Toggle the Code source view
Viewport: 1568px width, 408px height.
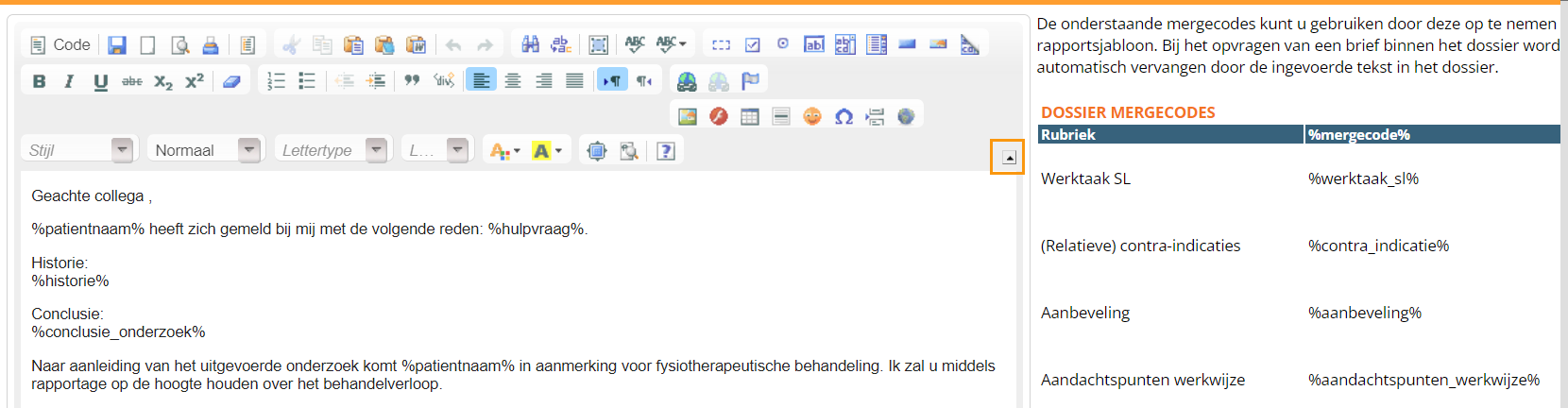[x=60, y=45]
